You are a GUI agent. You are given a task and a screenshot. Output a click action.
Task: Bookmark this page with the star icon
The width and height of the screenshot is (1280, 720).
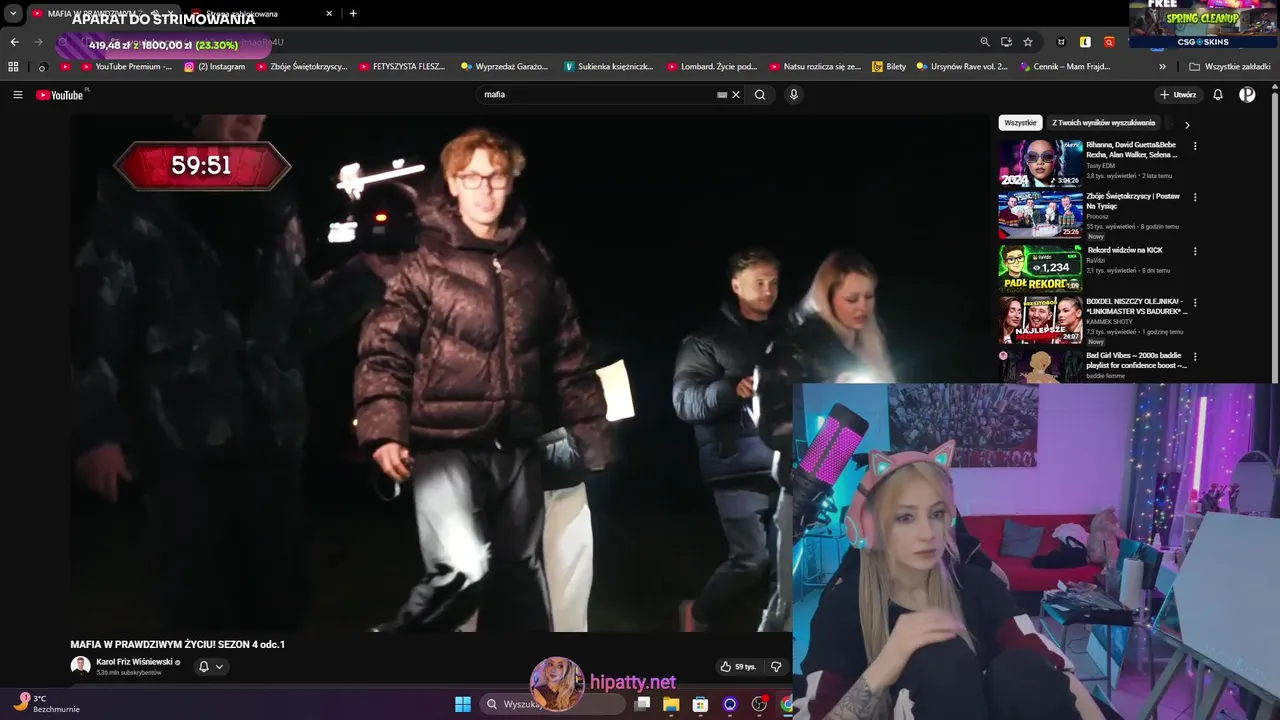coord(1028,42)
